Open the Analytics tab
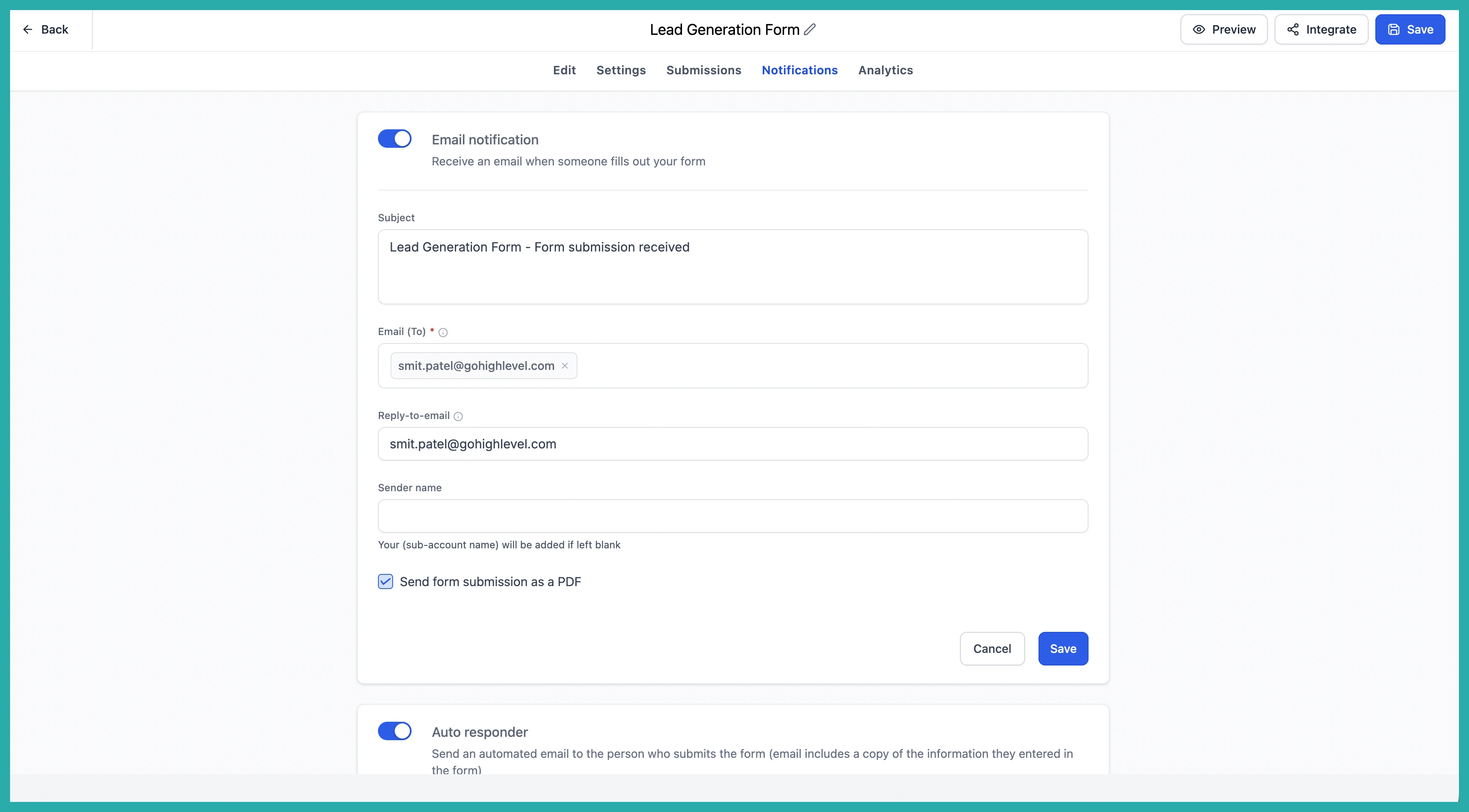Image resolution: width=1469 pixels, height=812 pixels. point(885,70)
